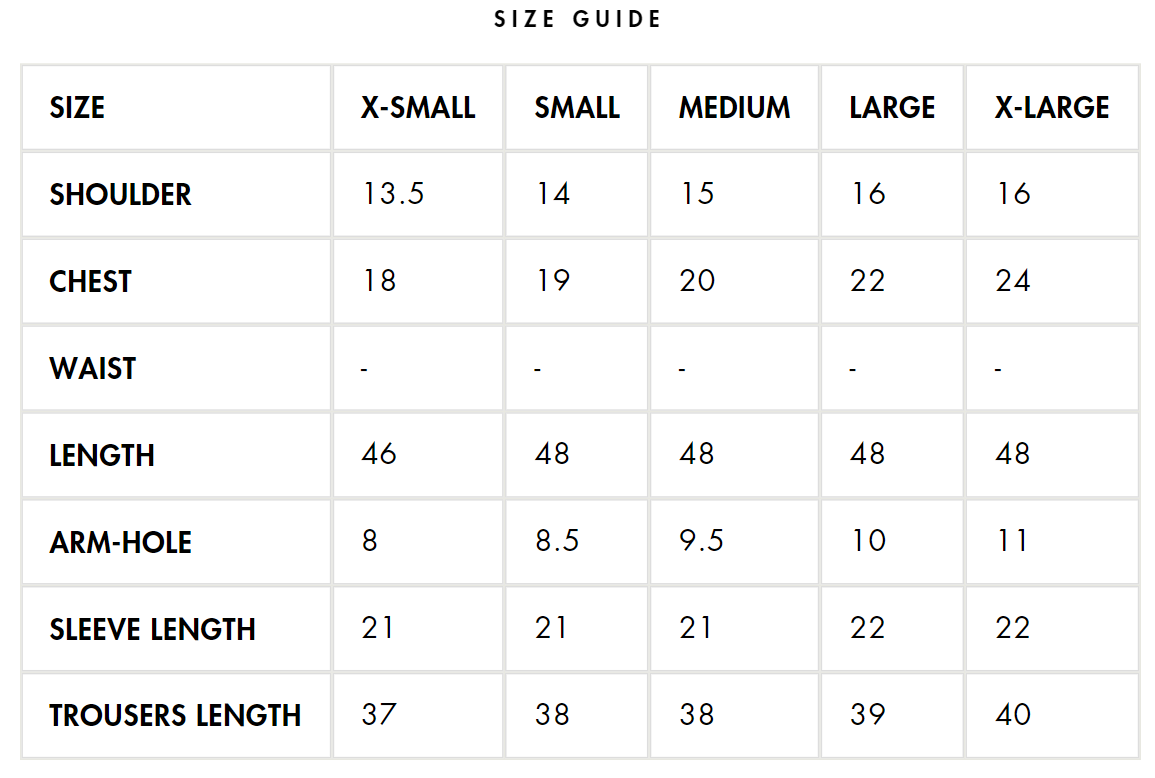
Task: Click the X-Large trousers length value 40
Action: pos(1012,715)
